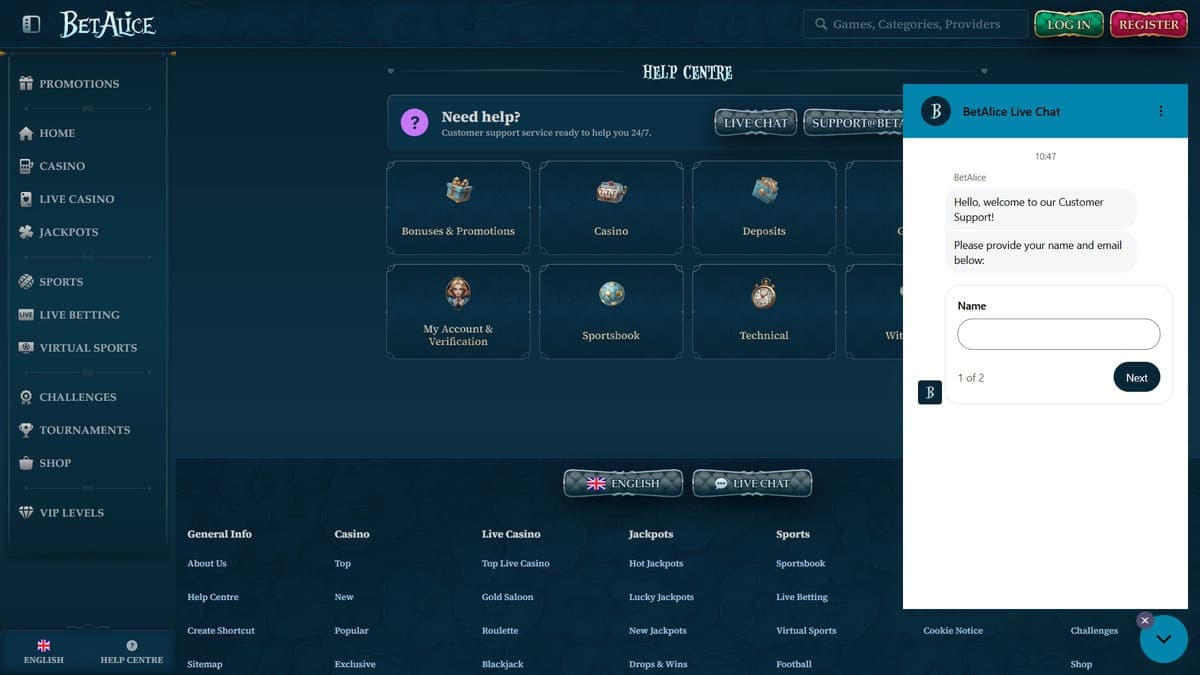The image size is (1200, 675).
Task: Select Shop in sidebar menu
Action: pos(55,463)
